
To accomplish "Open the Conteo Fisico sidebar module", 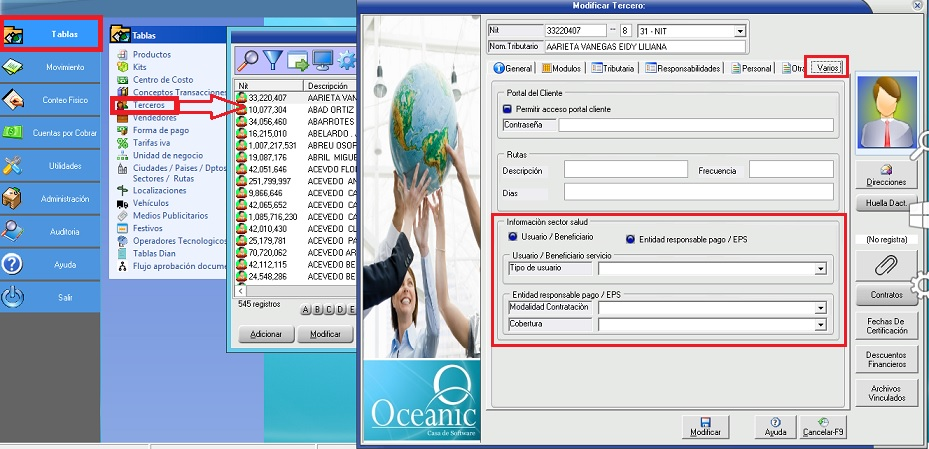I will click(50, 100).
